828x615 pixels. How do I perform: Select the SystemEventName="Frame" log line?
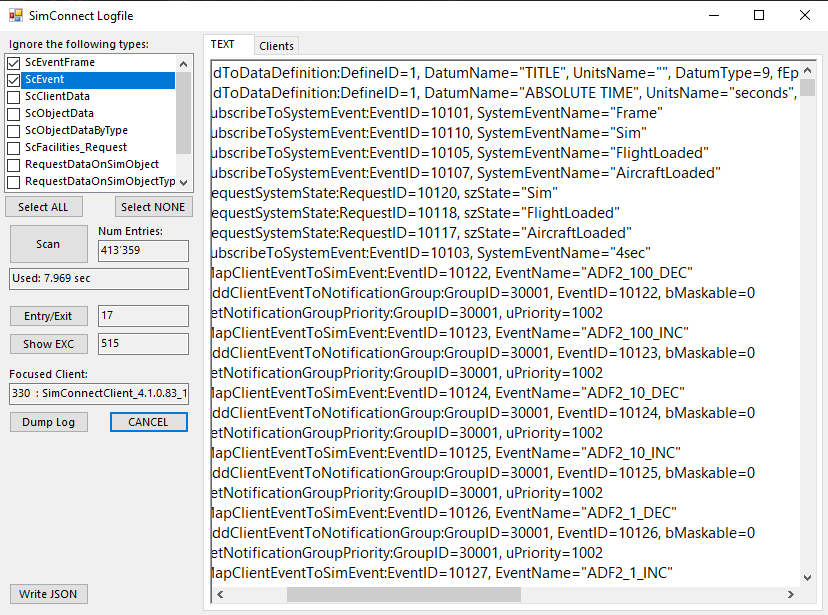tap(437, 113)
